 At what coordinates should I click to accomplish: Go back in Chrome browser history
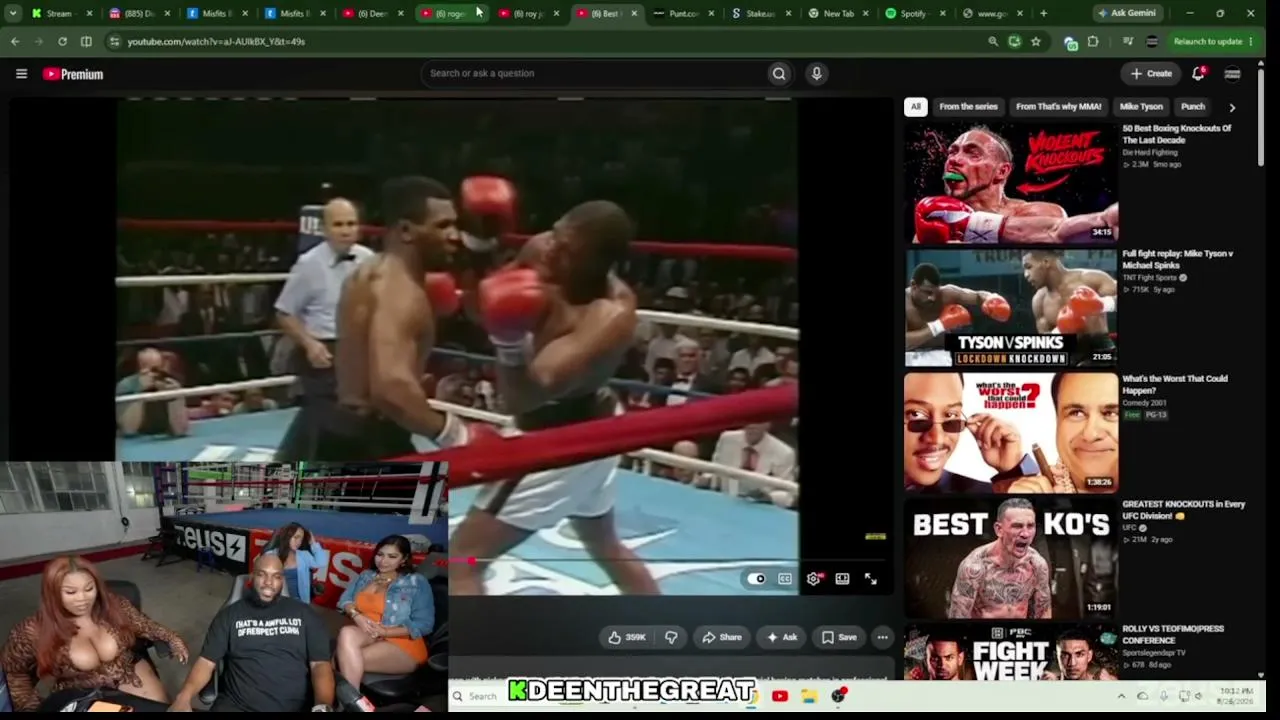15,41
